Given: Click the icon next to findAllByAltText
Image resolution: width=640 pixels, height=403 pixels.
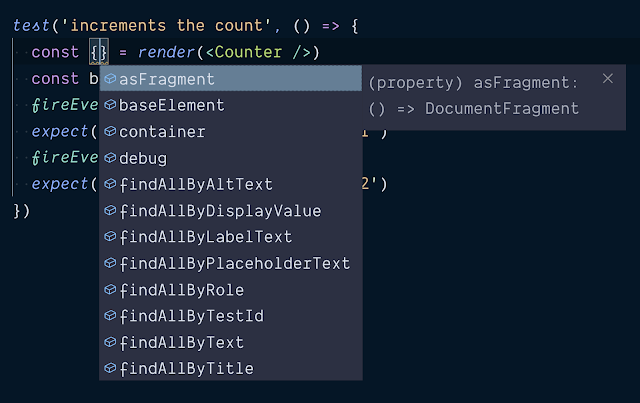Looking at the screenshot, I should (110, 184).
